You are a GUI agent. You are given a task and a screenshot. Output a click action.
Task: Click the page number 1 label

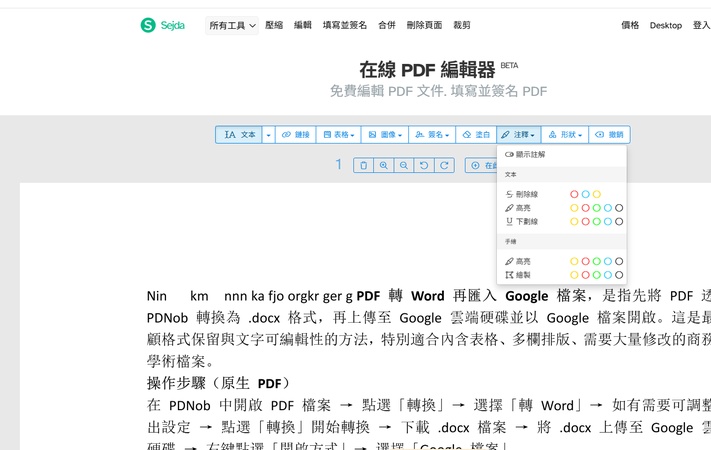click(x=338, y=164)
